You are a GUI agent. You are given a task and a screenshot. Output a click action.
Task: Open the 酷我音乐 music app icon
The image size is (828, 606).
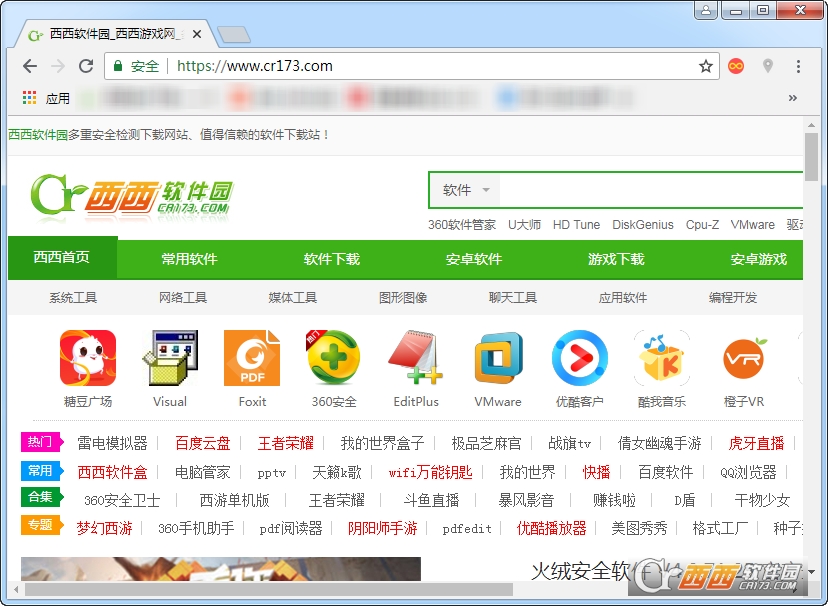tap(661, 358)
